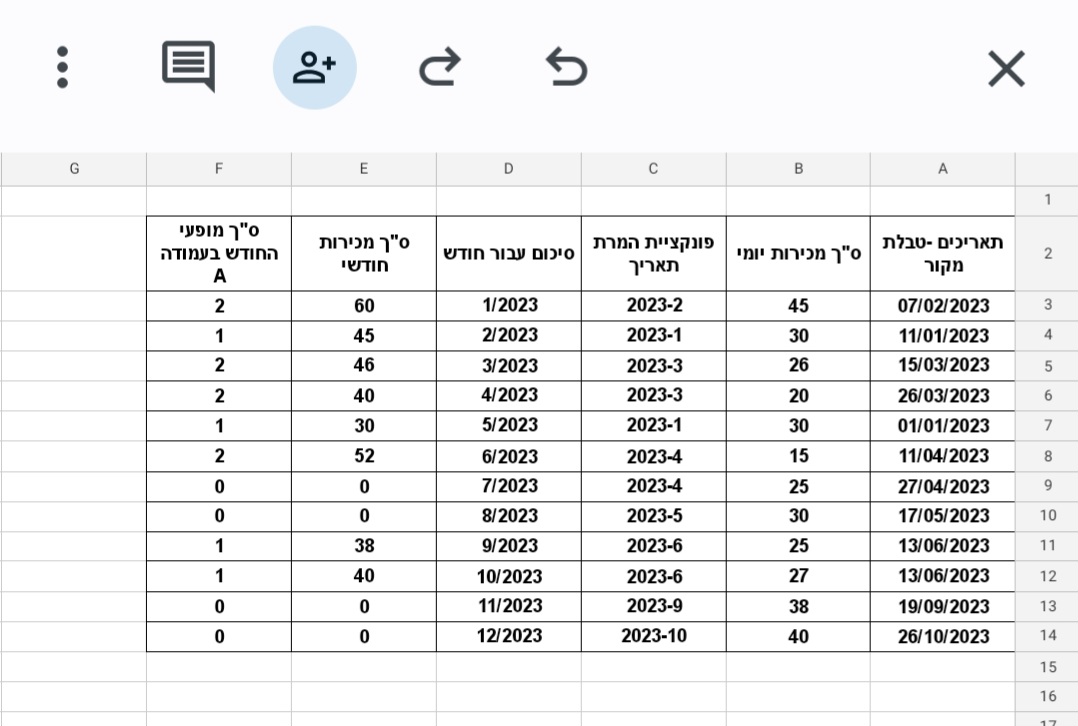
Task: Select the cell containing 07/02/2023
Action: pos(942,305)
